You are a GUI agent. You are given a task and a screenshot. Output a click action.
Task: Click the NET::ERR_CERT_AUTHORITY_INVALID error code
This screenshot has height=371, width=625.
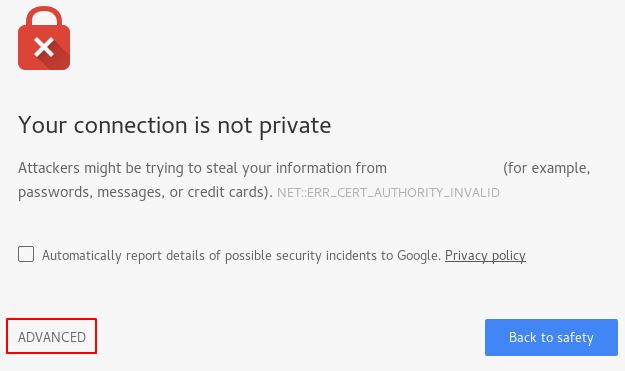[388, 193]
